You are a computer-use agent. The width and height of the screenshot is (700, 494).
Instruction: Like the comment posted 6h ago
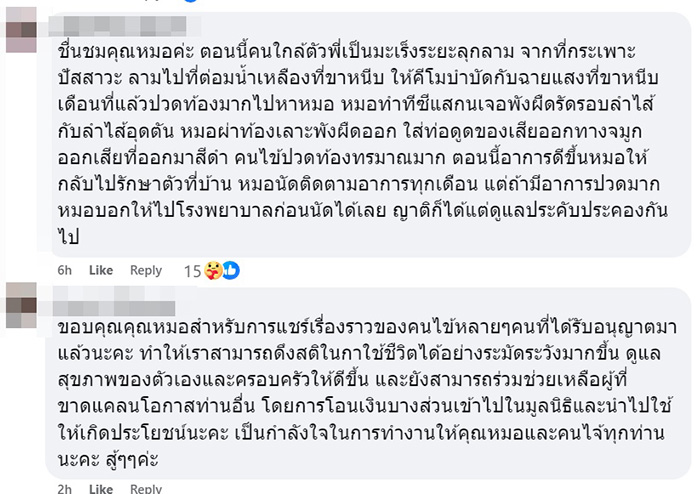pos(101,270)
